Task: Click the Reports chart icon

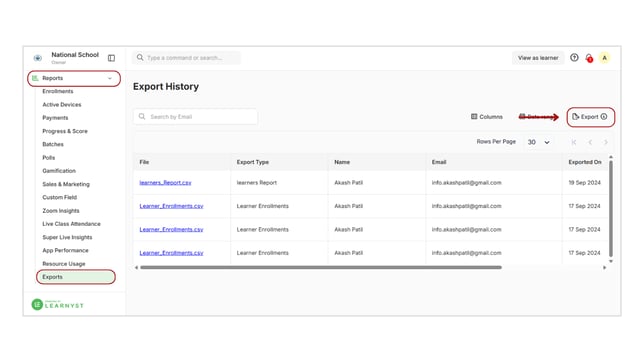Action: [35, 78]
